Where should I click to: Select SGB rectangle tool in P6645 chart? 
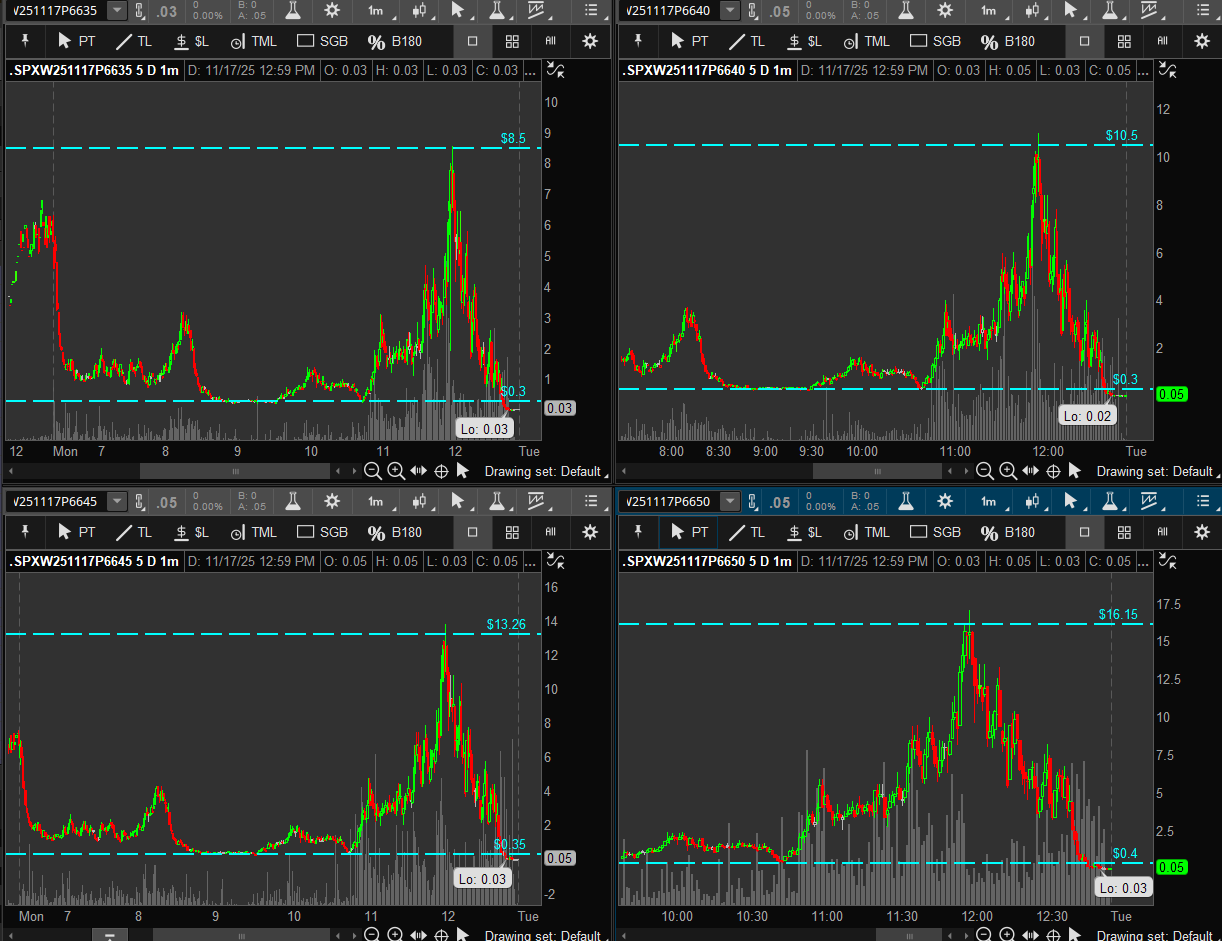tap(322, 532)
